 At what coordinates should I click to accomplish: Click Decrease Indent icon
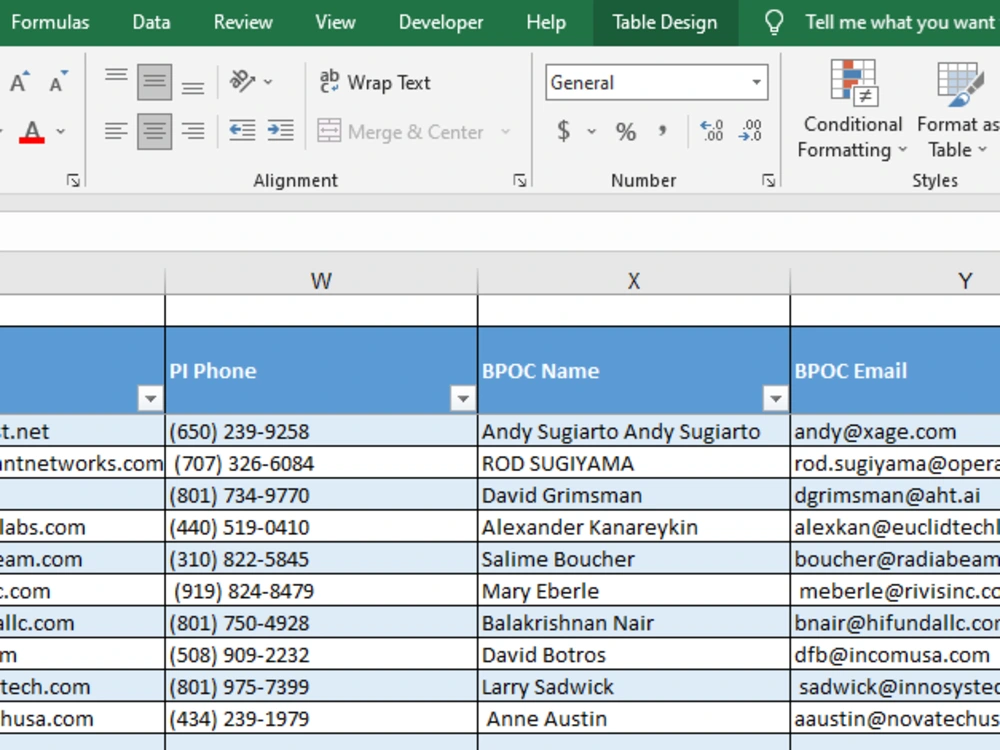click(242, 131)
